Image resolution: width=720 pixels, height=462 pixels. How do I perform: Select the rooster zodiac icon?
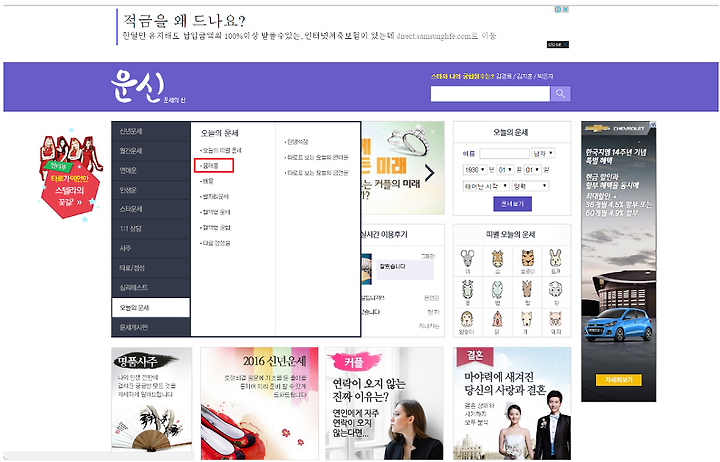[497, 319]
